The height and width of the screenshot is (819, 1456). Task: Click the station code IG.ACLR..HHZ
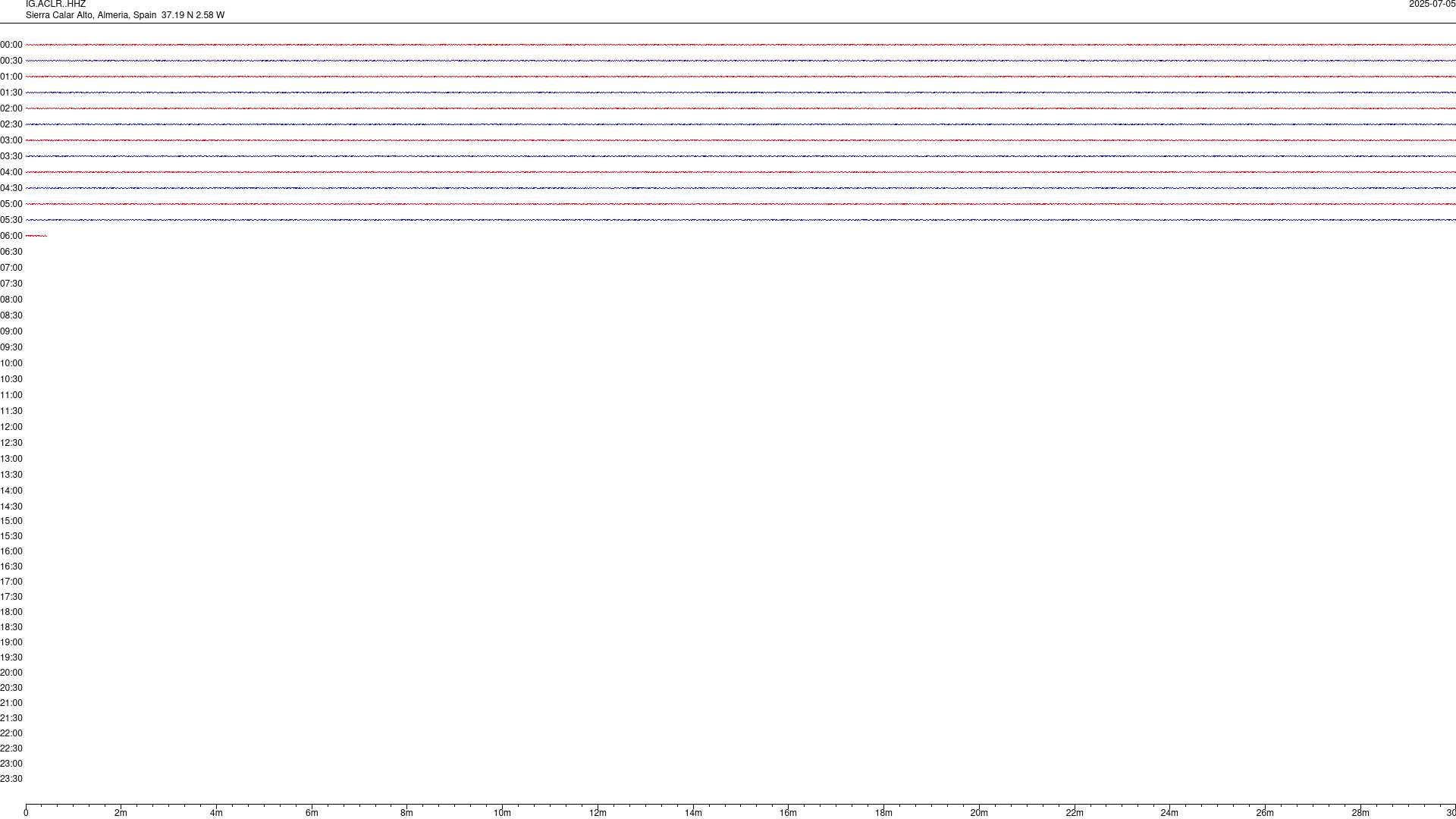pos(55,5)
